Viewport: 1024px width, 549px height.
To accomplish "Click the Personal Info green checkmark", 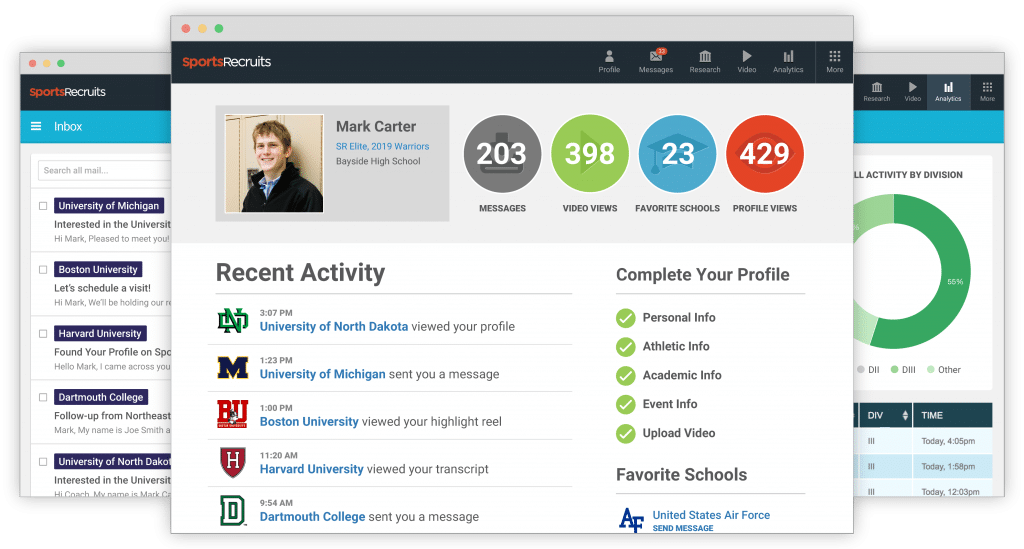I will tap(626, 318).
